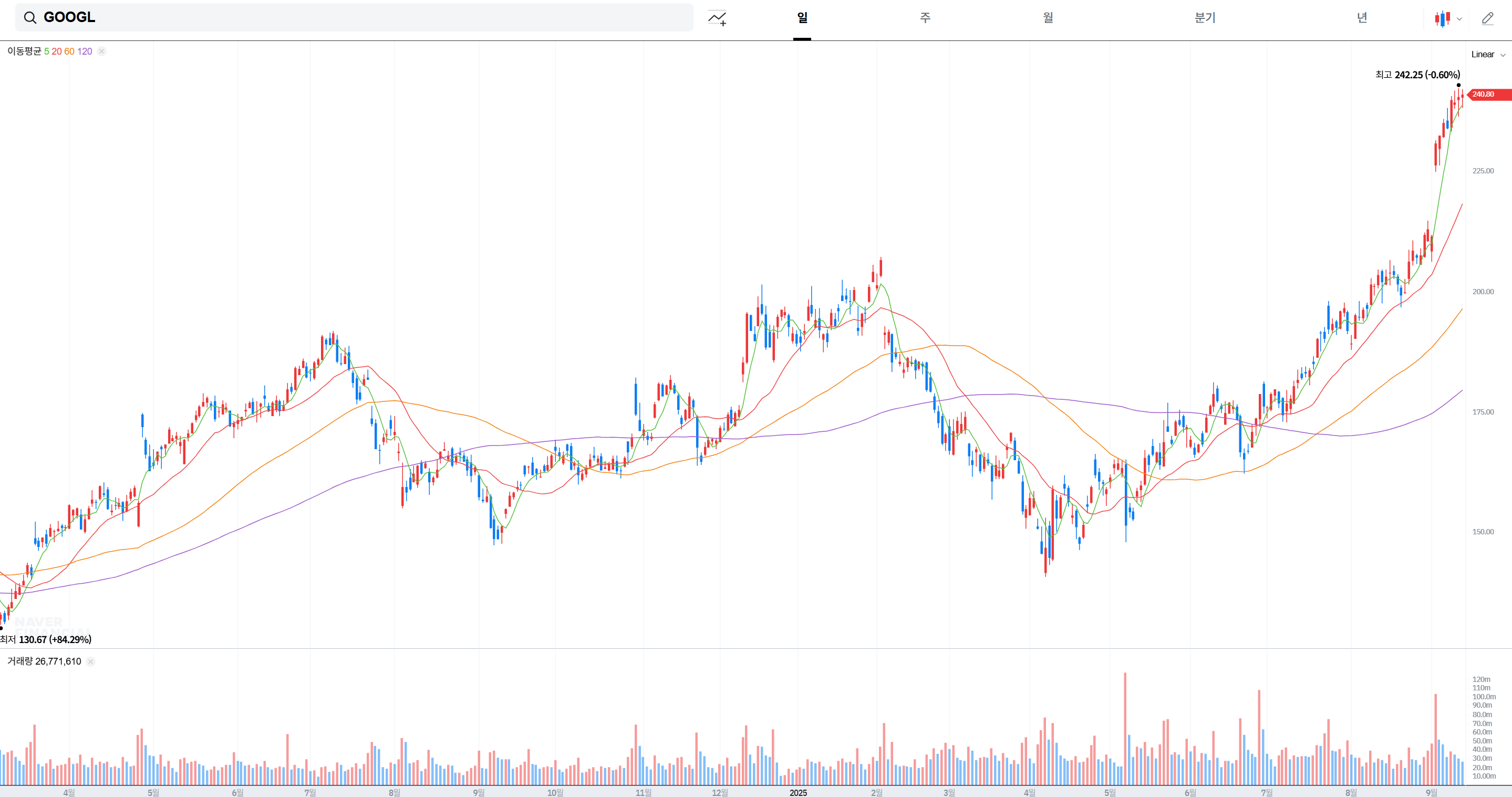Open the add indicator chart icon
Screen dimensions: 1512x797
(x=717, y=18)
